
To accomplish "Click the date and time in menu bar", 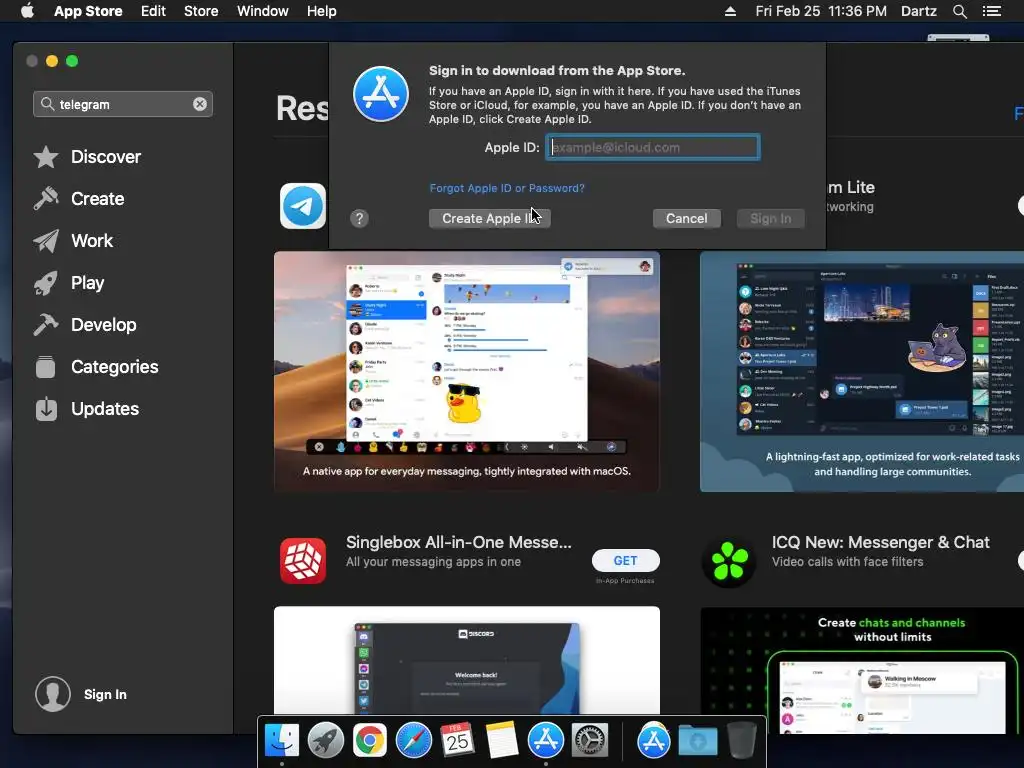I will click(x=821, y=11).
